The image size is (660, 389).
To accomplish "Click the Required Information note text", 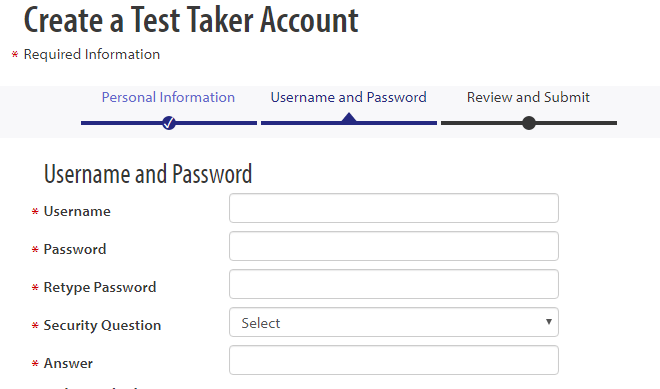I will click(92, 54).
